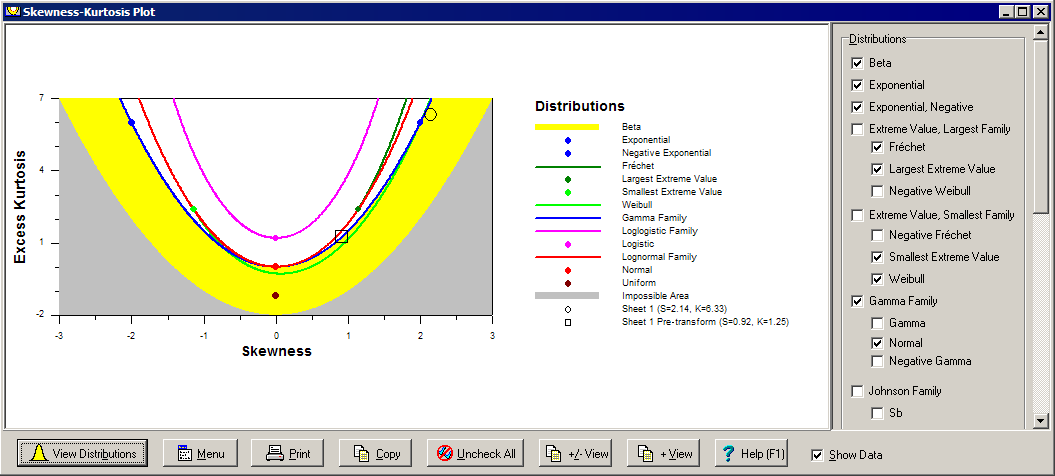The height and width of the screenshot is (476, 1055).
Task: Click the Gamma Family blue legend line
Action: pyautogui.click(x=567, y=218)
